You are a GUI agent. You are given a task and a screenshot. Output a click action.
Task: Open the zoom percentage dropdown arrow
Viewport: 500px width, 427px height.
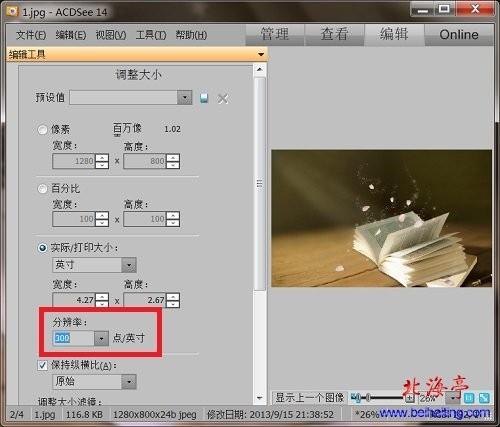[453, 398]
